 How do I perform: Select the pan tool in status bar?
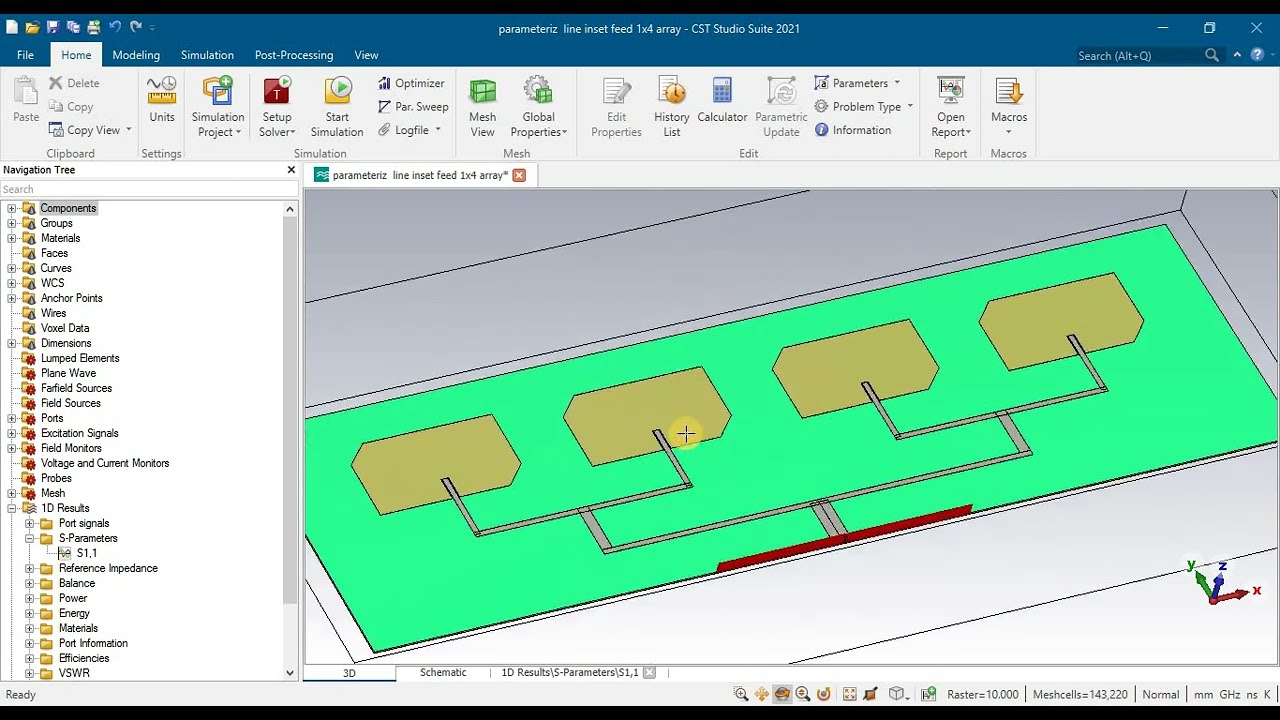pos(762,694)
